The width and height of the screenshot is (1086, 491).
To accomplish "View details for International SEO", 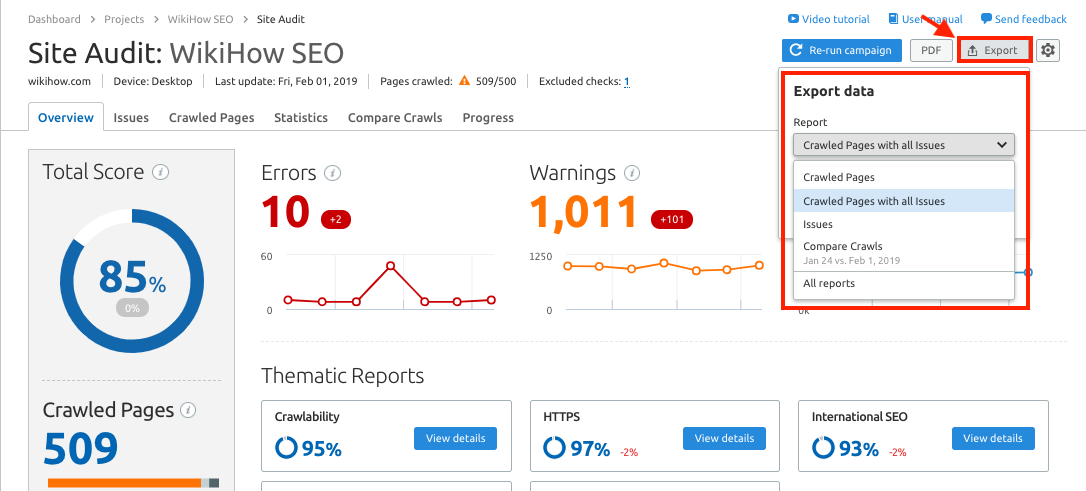I will click(x=992, y=438).
